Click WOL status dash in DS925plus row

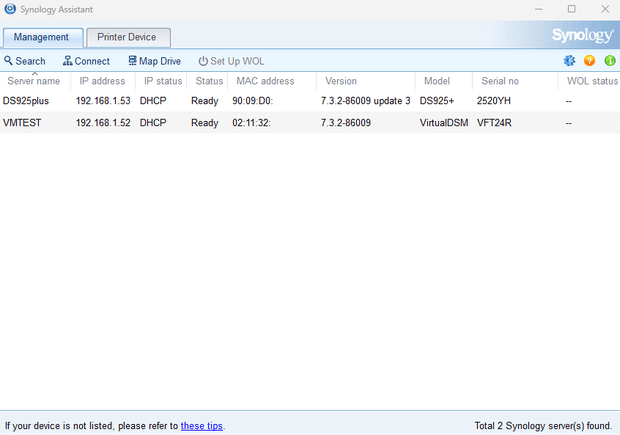[x=569, y=101]
